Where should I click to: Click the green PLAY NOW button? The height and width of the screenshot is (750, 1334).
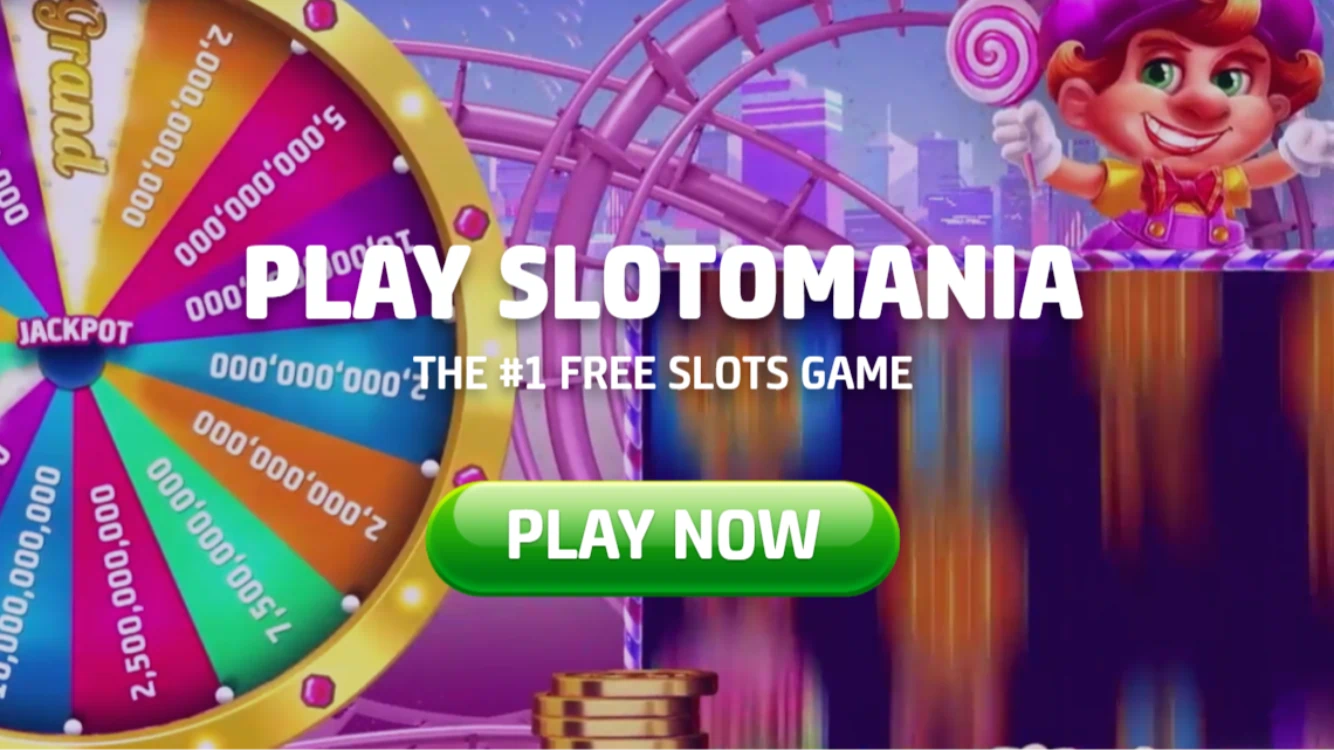click(x=662, y=538)
